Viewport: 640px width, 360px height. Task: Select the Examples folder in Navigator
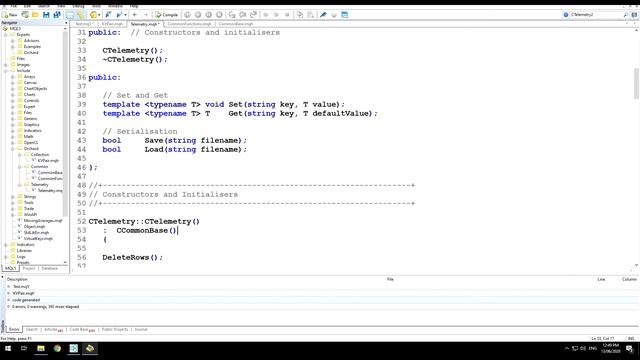(x=32, y=47)
